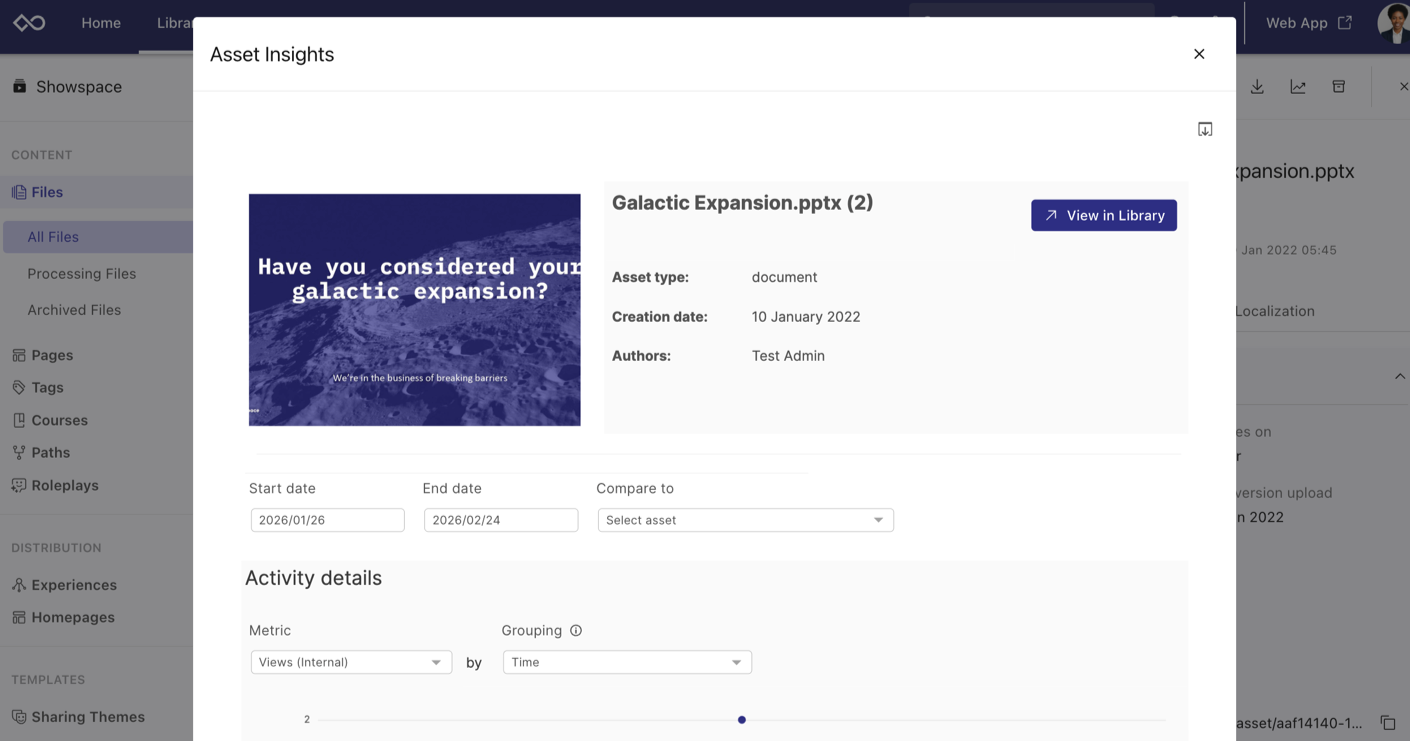Click the export icon in Asset Insights

(1205, 129)
